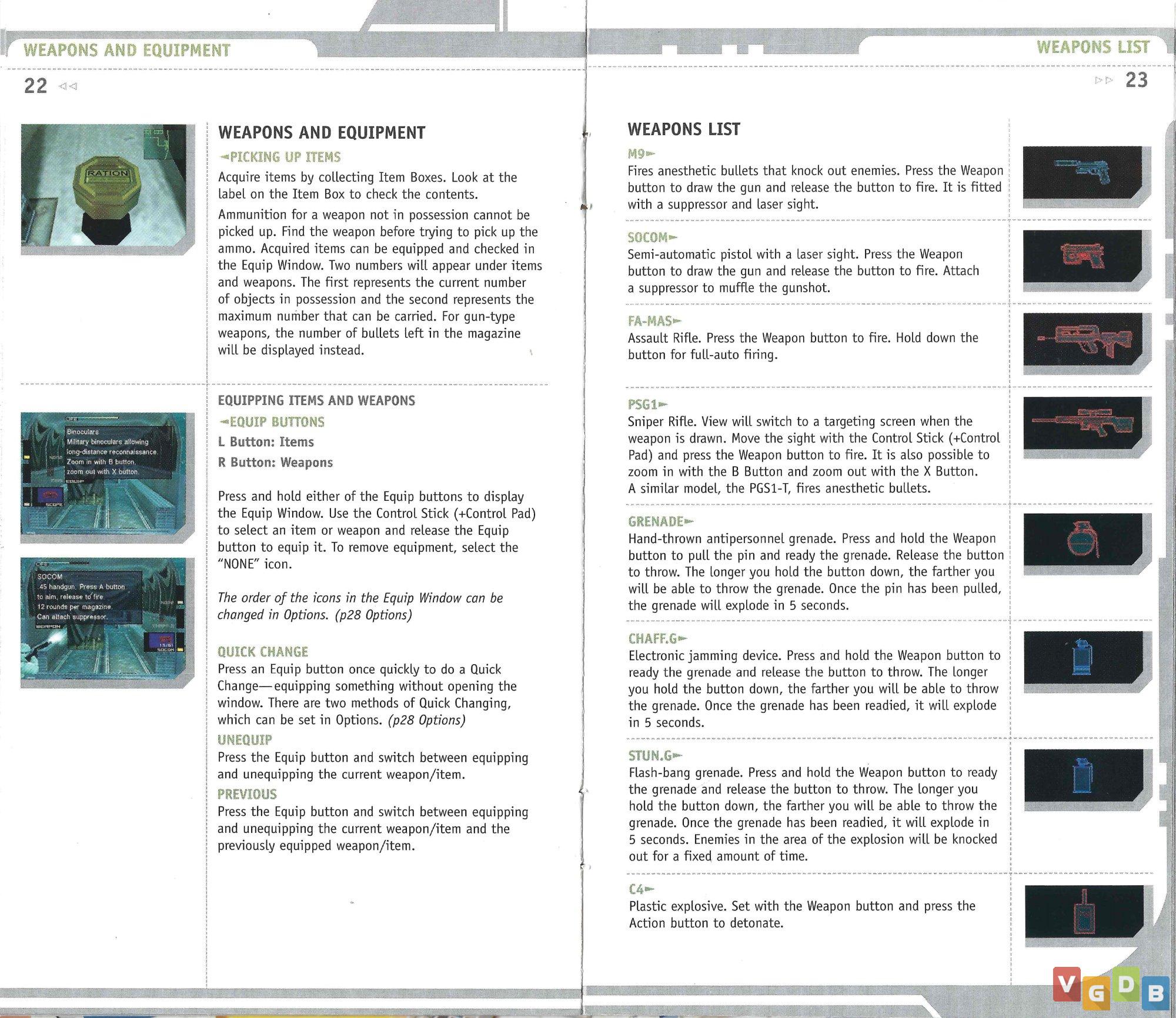Click the M9 weapon name label
The width and height of the screenshot is (1176, 1018).
coord(641,154)
